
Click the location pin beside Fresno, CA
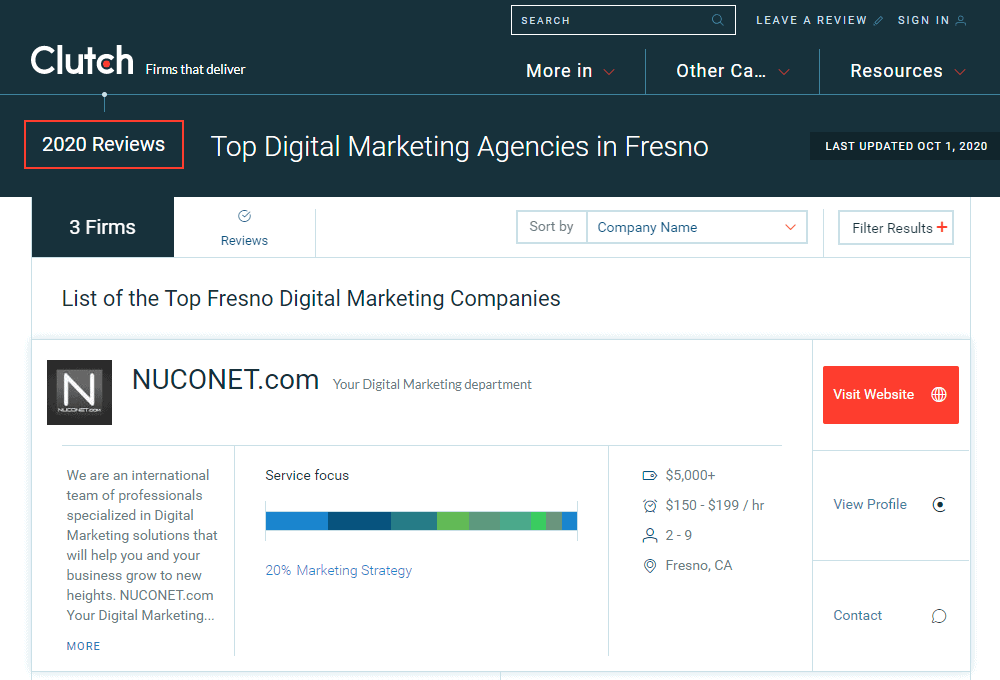click(650, 566)
